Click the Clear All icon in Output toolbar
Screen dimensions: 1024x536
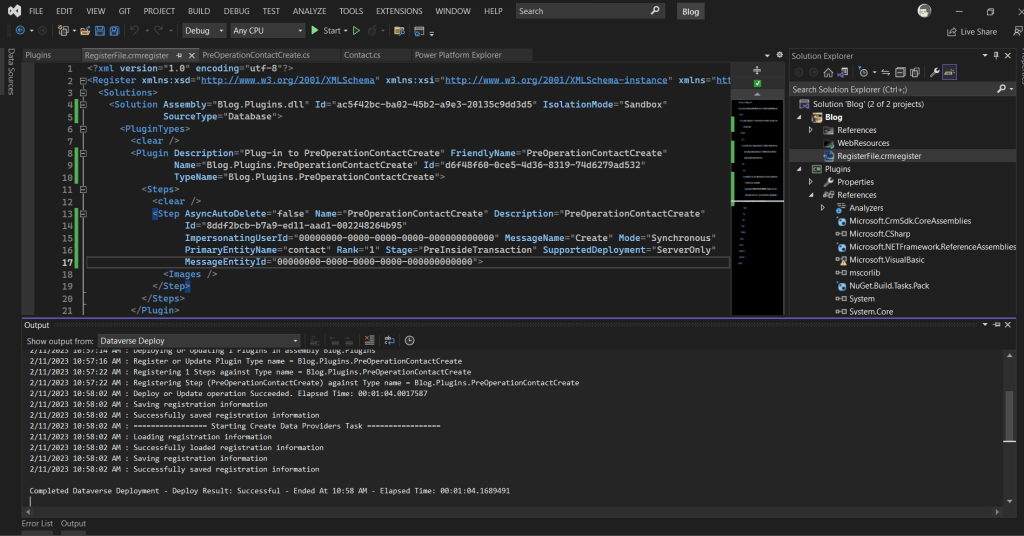point(370,340)
